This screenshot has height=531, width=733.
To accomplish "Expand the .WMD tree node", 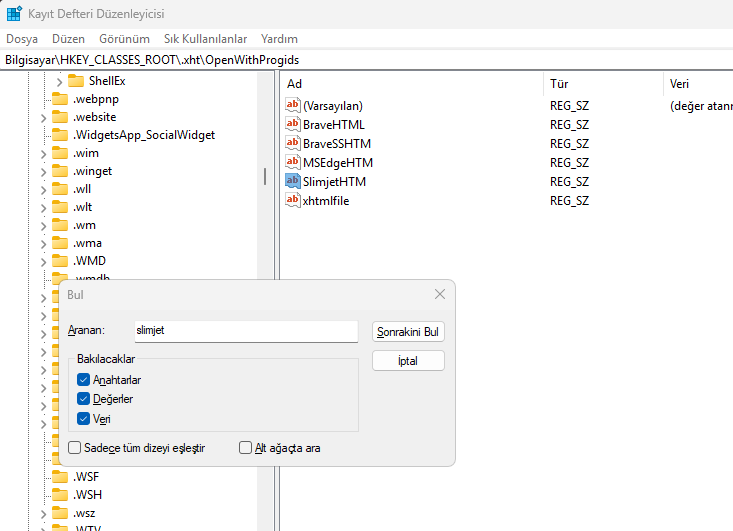I will pos(43,261).
